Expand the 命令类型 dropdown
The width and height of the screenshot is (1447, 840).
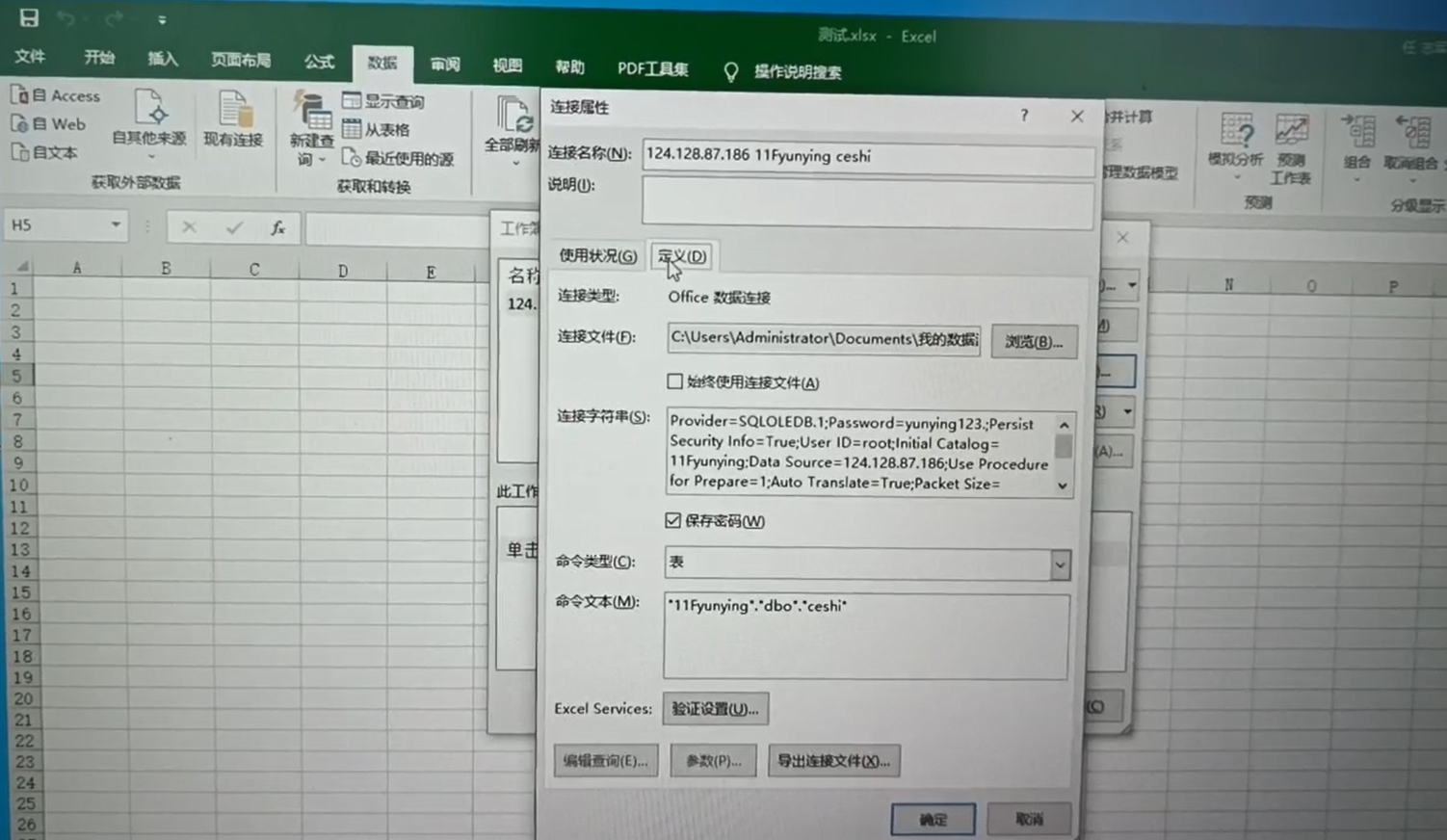[1060, 564]
